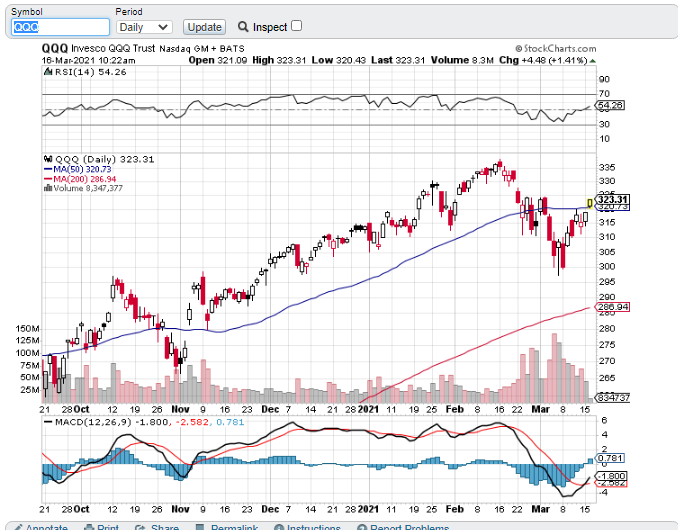Click the 16-Mar-2021 10:22am timestamp
The height and width of the screenshot is (530, 678).
pyautogui.click(x=88, y=60)
